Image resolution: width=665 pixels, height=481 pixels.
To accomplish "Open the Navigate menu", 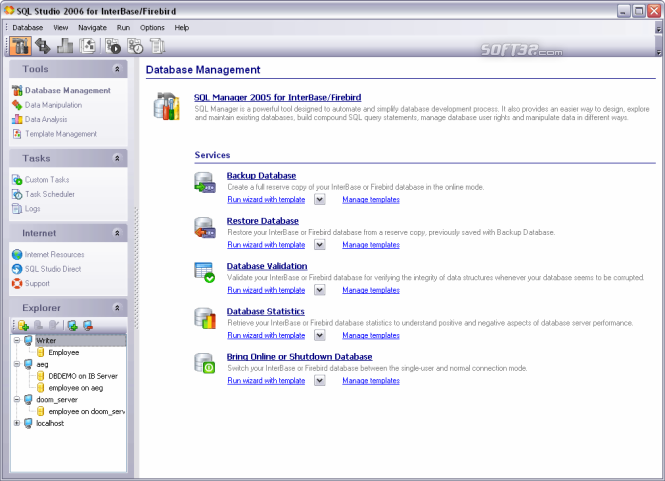I will tap(92, 28).
